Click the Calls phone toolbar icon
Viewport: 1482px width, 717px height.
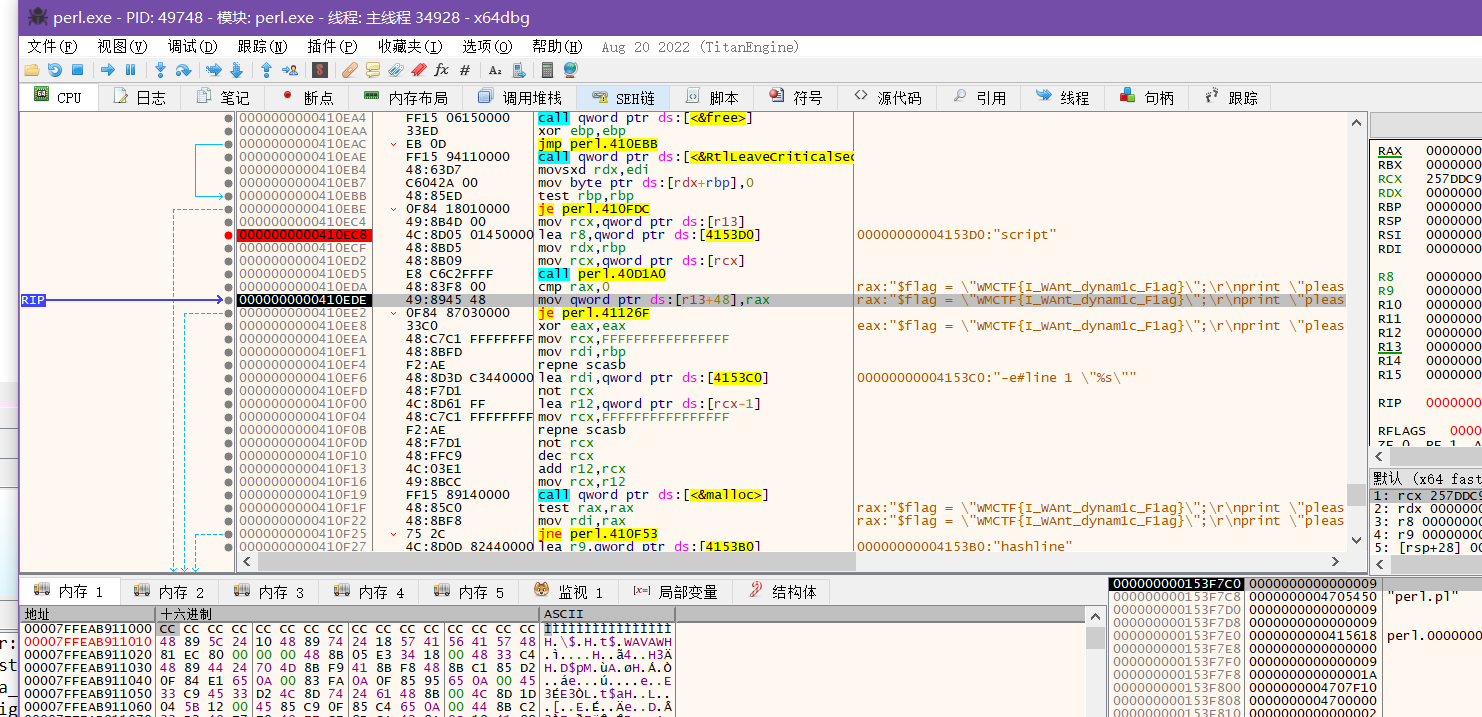(518, 70)
